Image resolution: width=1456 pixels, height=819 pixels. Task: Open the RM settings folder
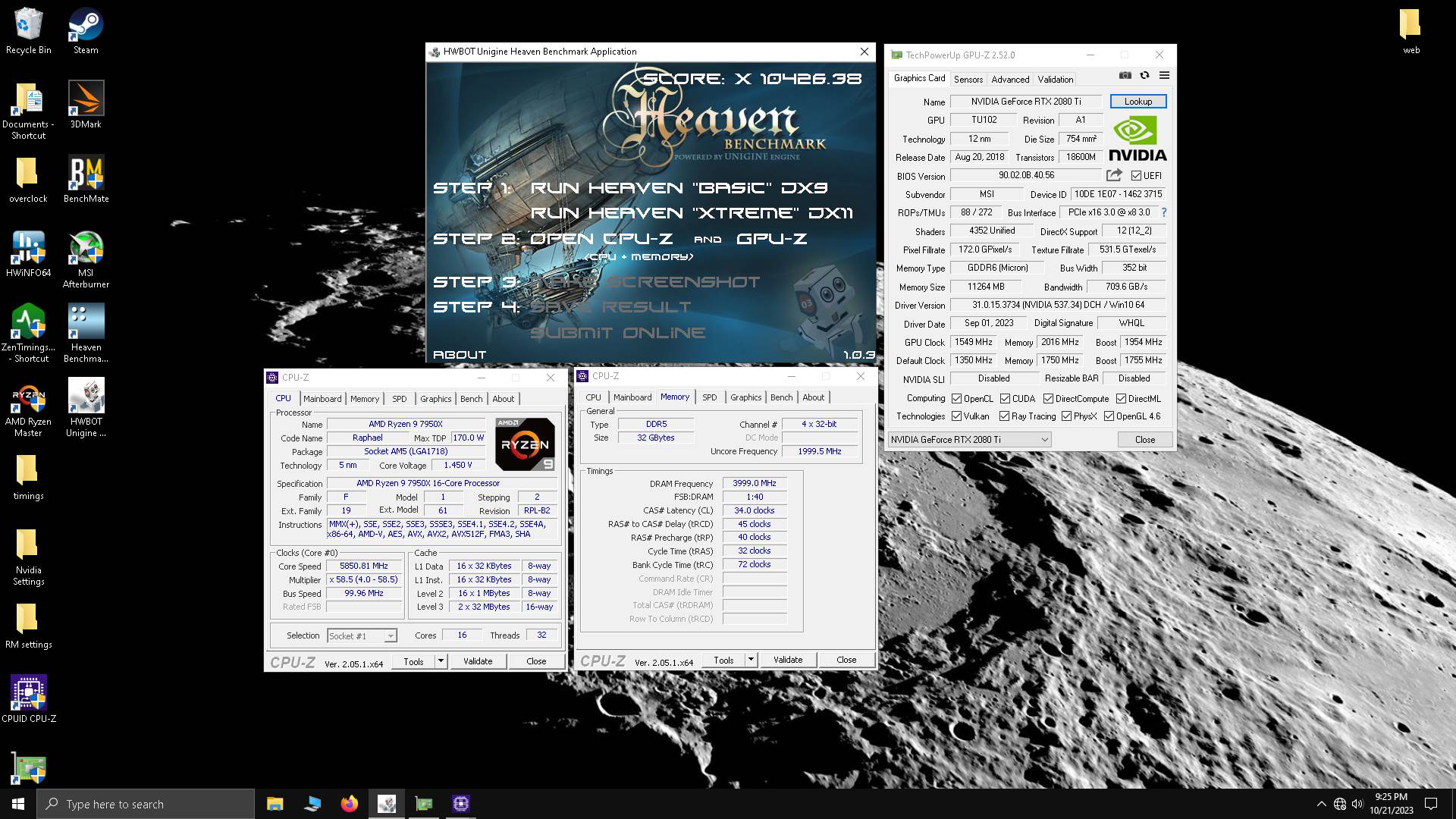coord(28,626)
